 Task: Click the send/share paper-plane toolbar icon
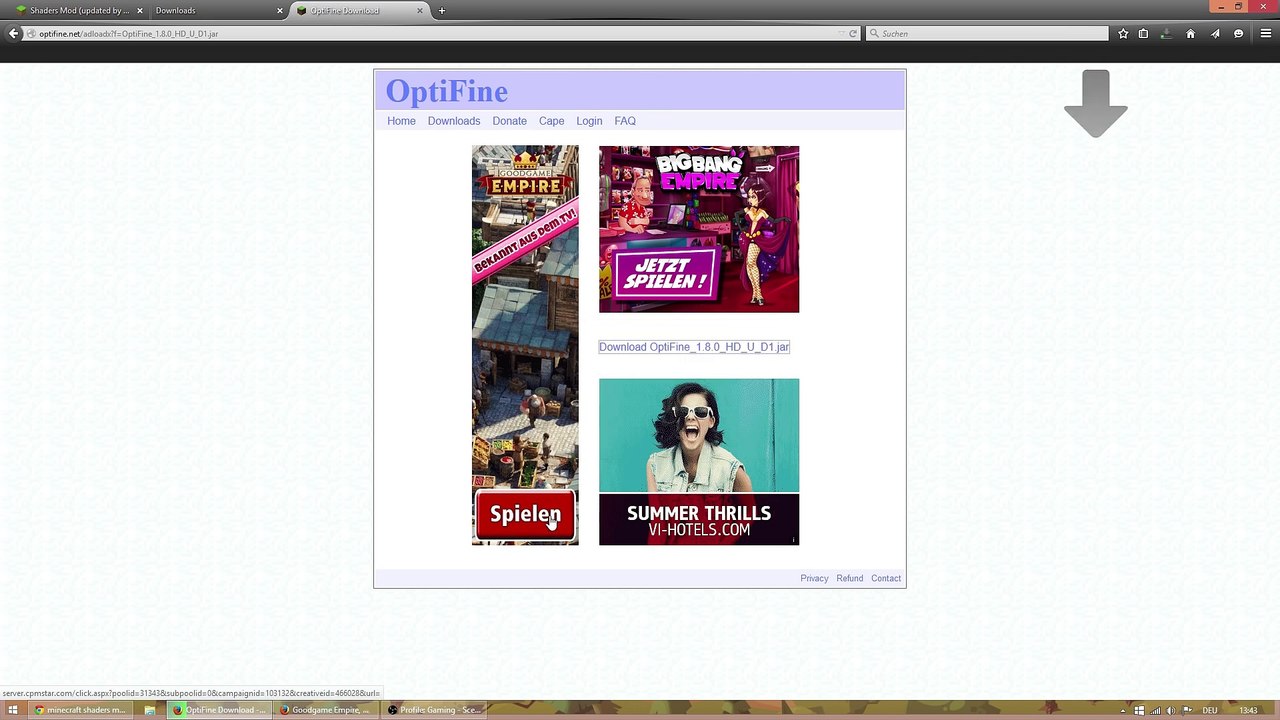point(1215,33)
